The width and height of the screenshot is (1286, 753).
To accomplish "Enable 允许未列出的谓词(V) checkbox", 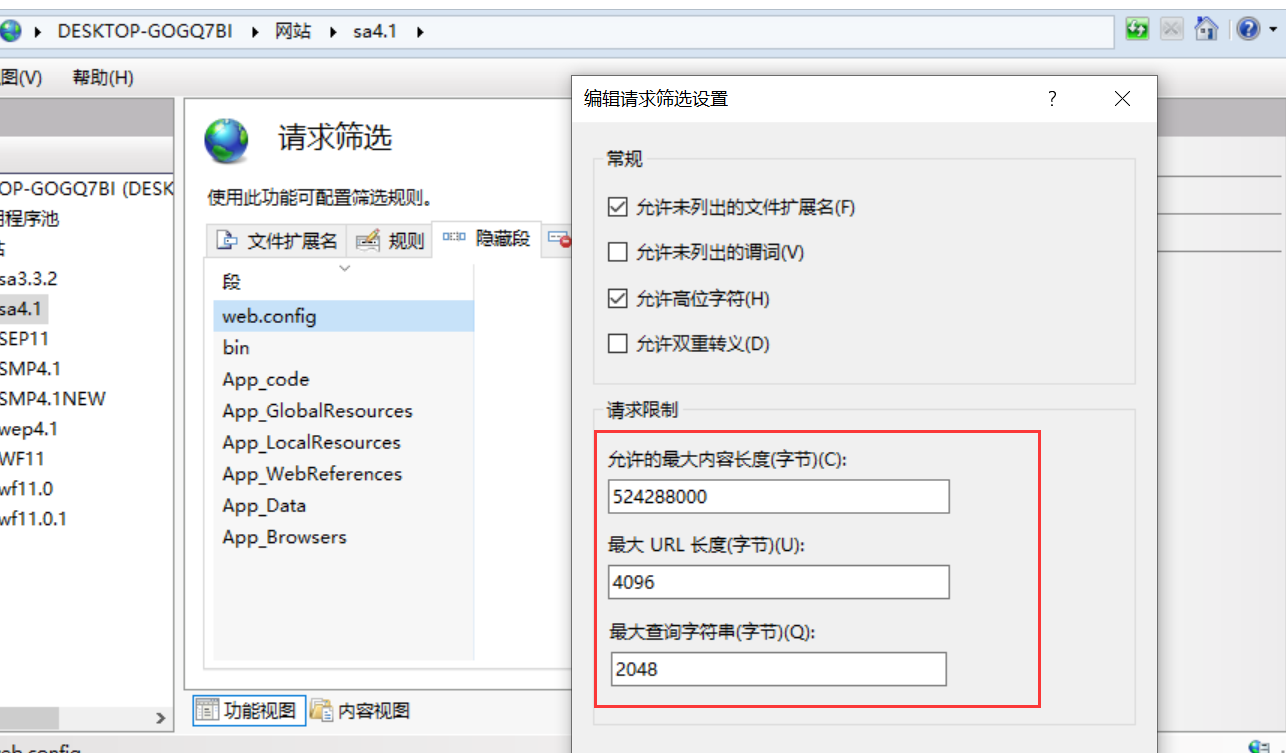I will pyautogui.click(x=617, y=252).
